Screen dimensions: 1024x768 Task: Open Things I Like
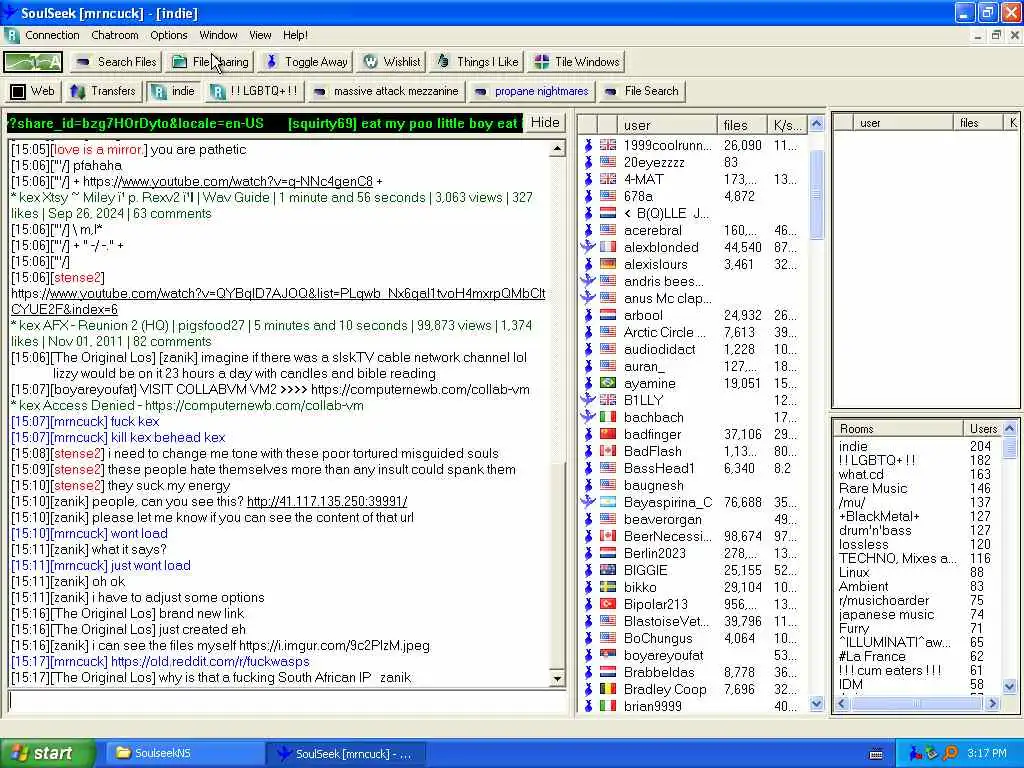pos(477,62)
